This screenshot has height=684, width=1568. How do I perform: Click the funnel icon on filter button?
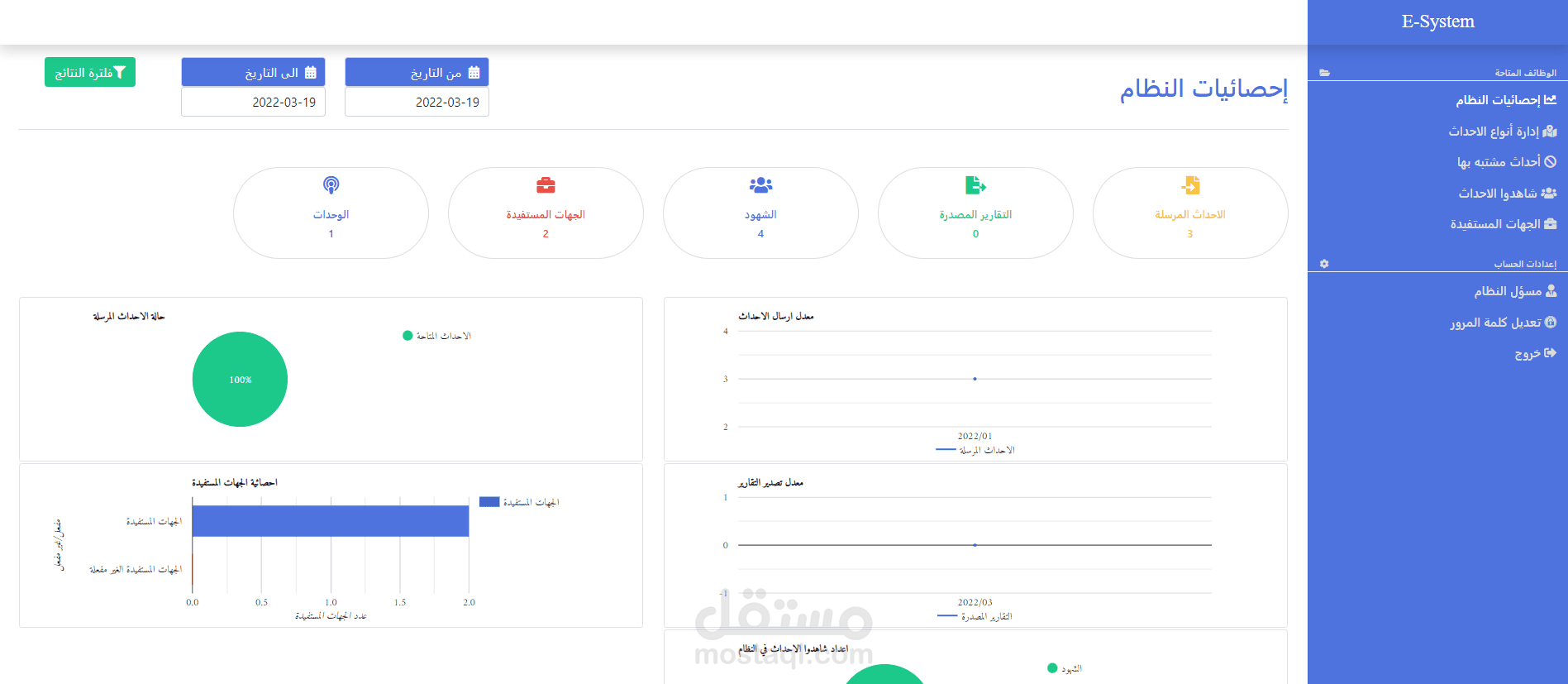point(120,73)
